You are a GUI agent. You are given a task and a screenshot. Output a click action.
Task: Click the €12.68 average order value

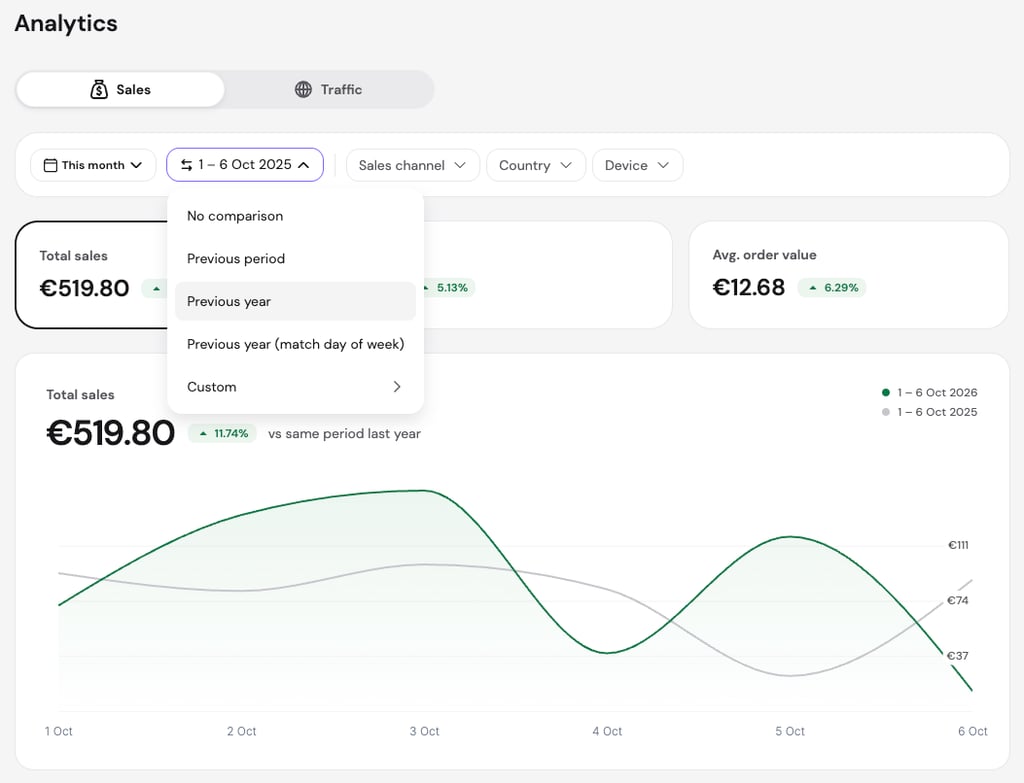coord(748,287)
